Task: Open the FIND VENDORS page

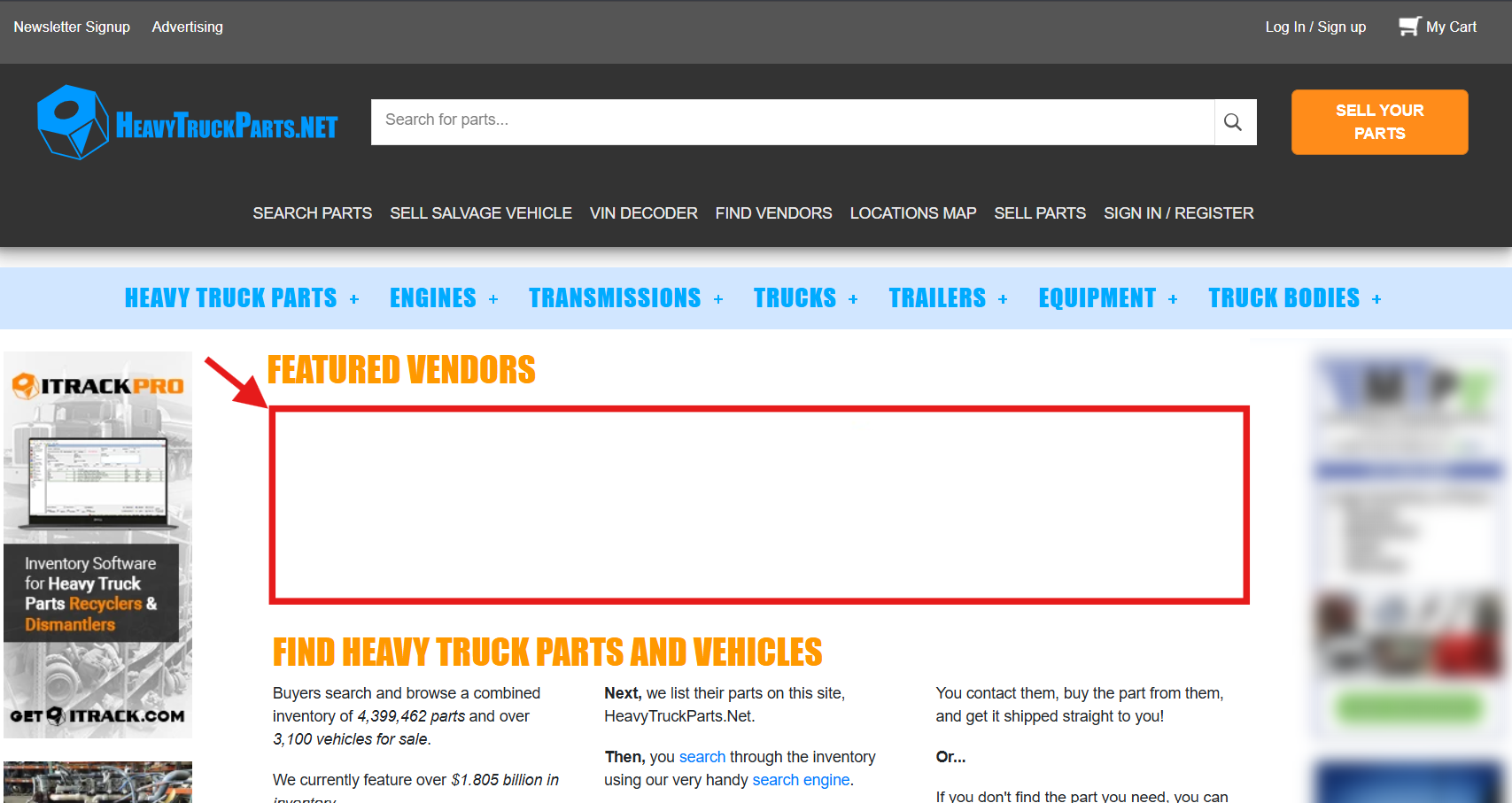Action: click(x=773, y=212)
